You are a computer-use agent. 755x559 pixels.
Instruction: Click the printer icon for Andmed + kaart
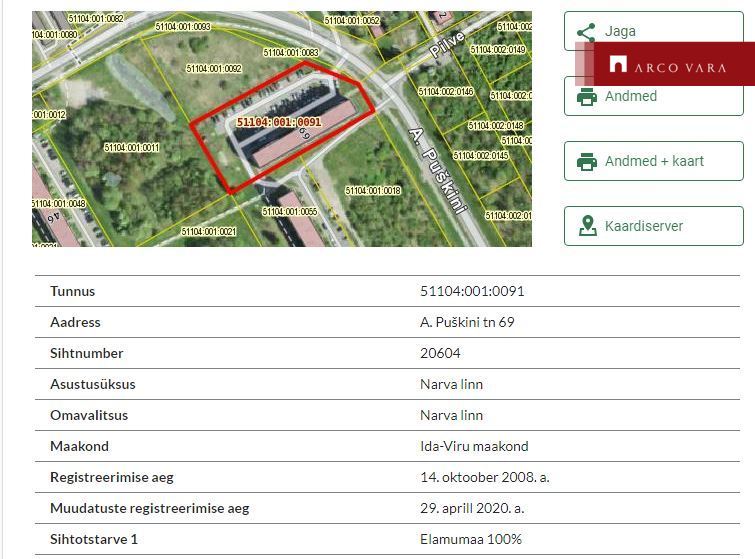point(586,161)
